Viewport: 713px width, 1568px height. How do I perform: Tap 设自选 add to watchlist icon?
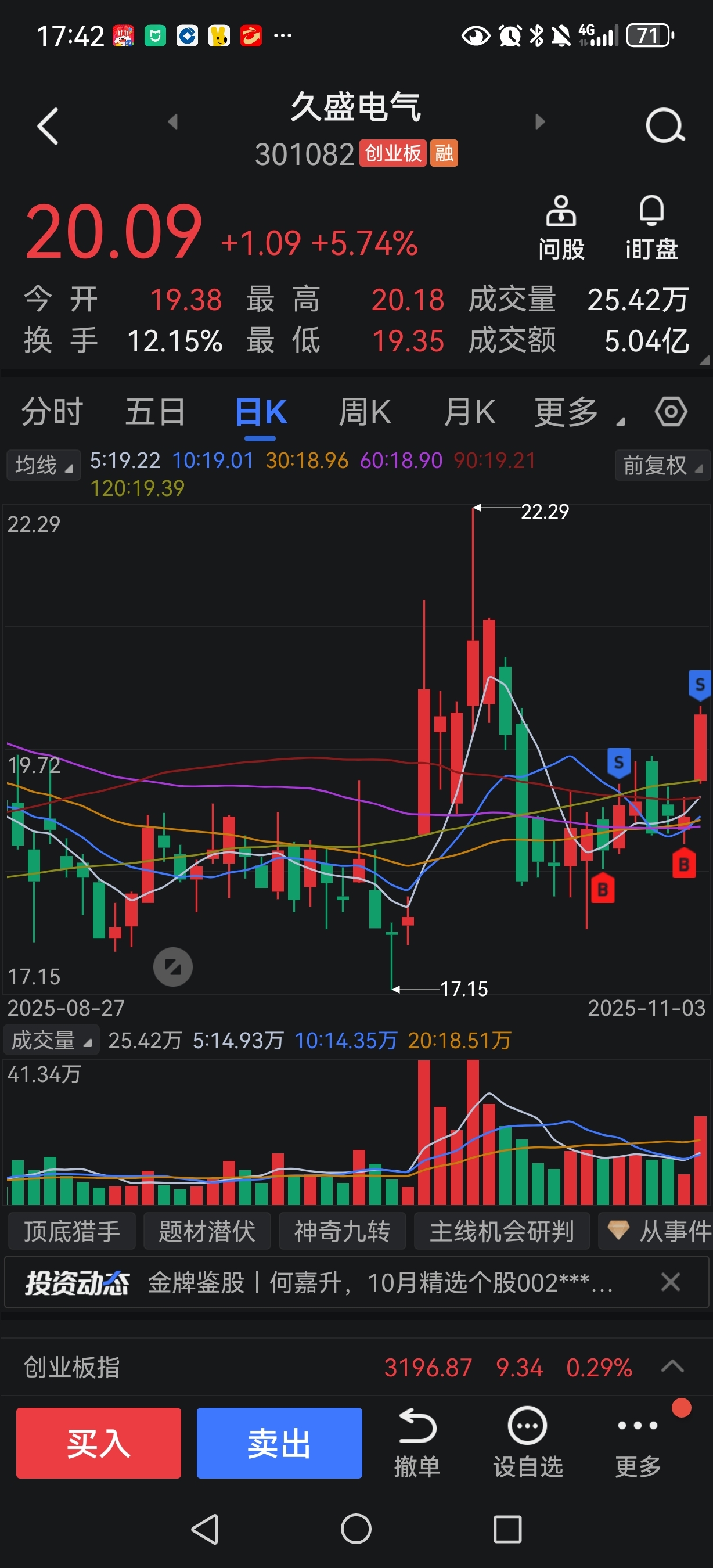[x=527, y=1443]
